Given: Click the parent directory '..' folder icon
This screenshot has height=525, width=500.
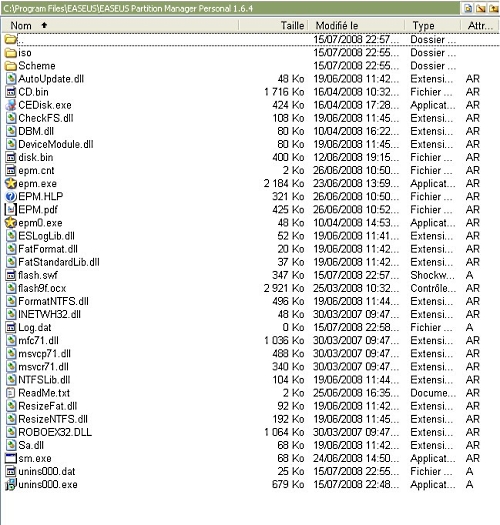Looking at the screenshot, I should [x=11, y=40].
